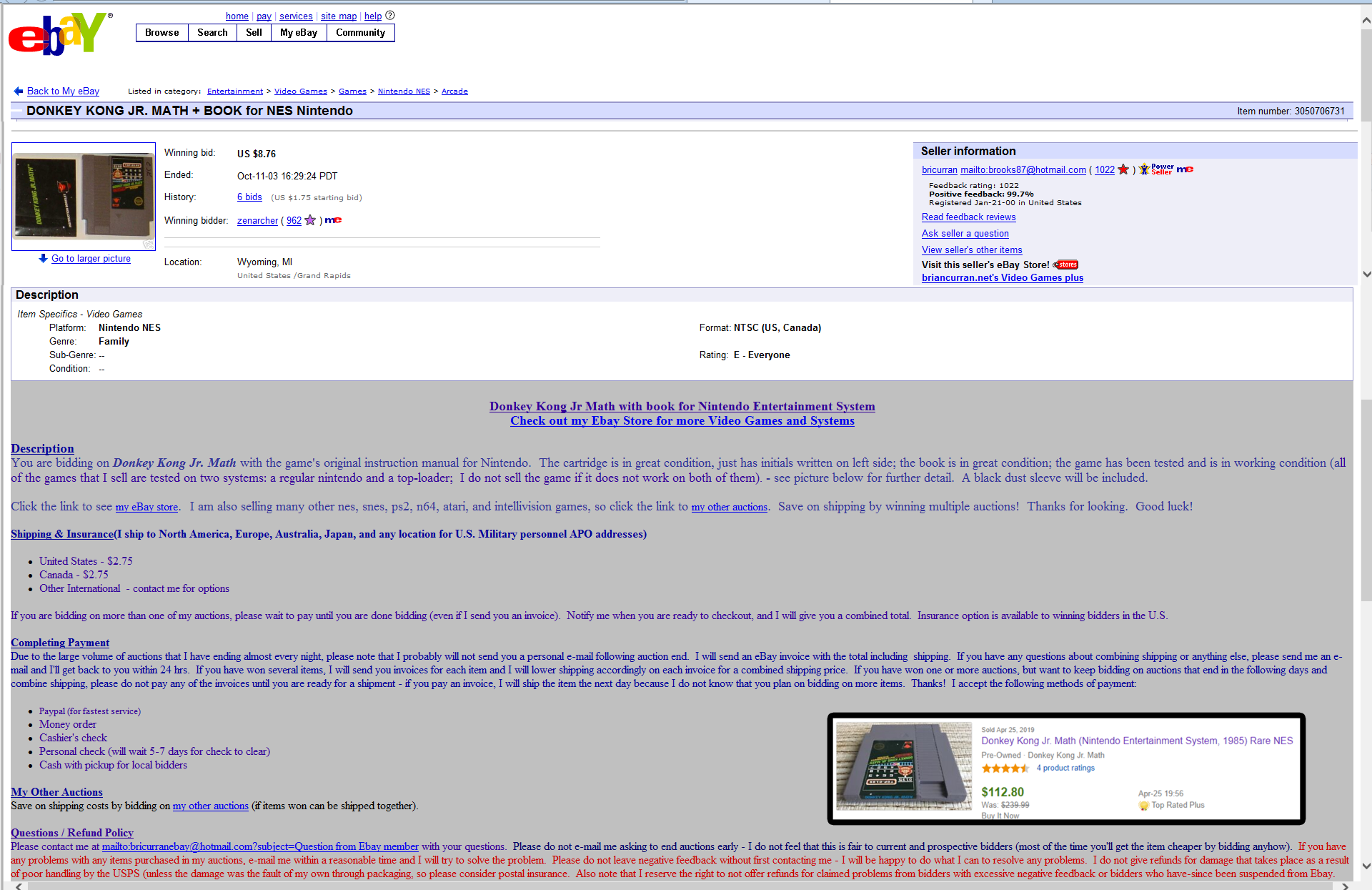The image size is (1372, 890).
Task: Open the My eBay navigation tab
Action: click(x=299, y=33)
